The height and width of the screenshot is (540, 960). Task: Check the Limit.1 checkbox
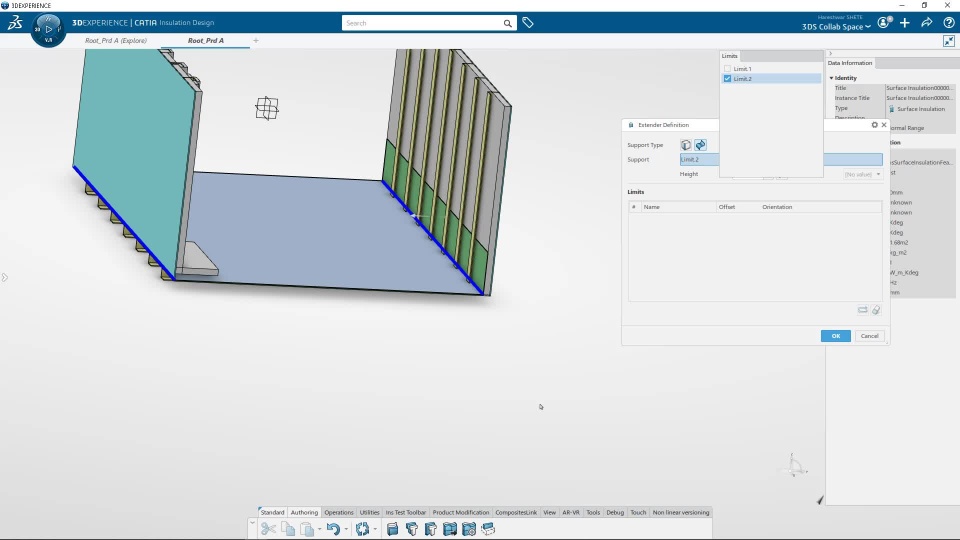click(x=727, y=69)
